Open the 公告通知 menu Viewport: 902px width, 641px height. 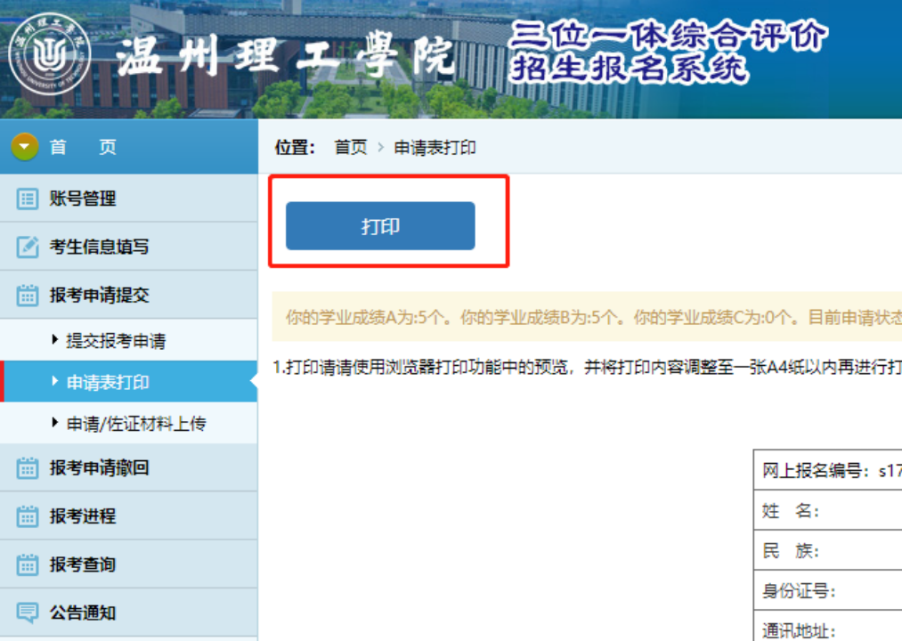tap(83, 612)
